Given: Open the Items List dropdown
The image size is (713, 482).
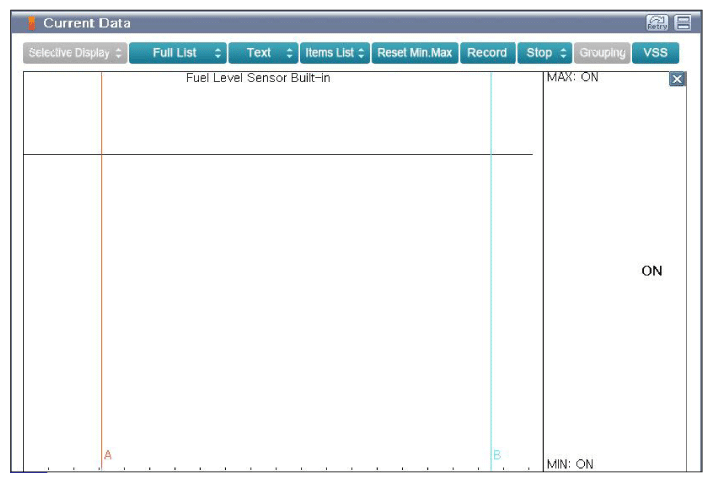Looking at the screenshot, I should click(x=334, y=53).
